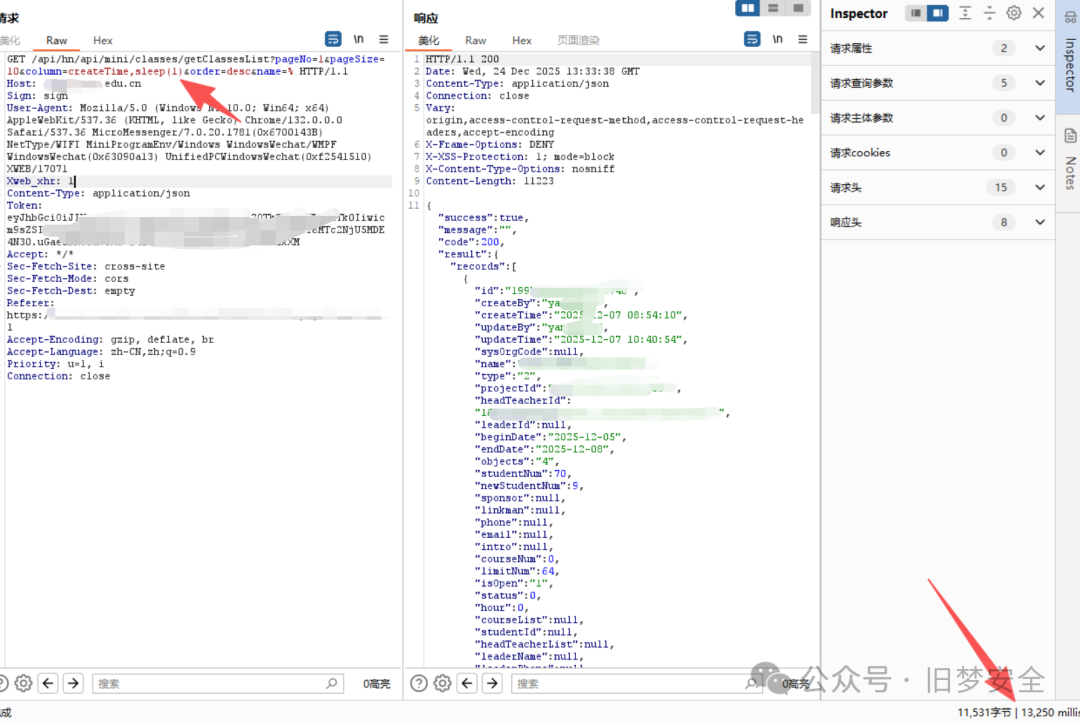Open Inspector settings gear
Image resolution: width=1080 pixels, height=723 pixels.
coord(1014,13)
